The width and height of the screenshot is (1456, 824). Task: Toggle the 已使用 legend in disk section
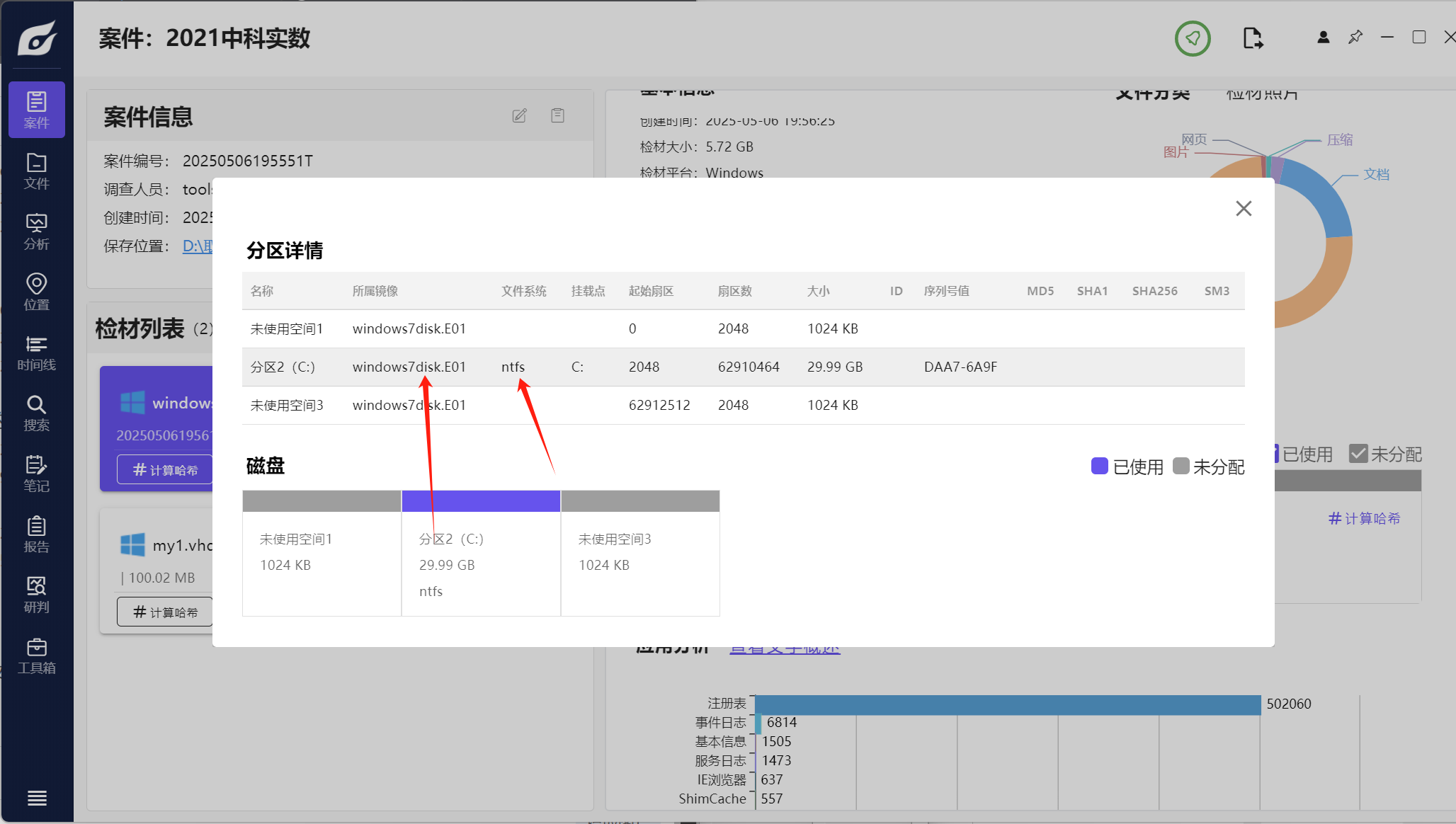(x=1127, y=467)
